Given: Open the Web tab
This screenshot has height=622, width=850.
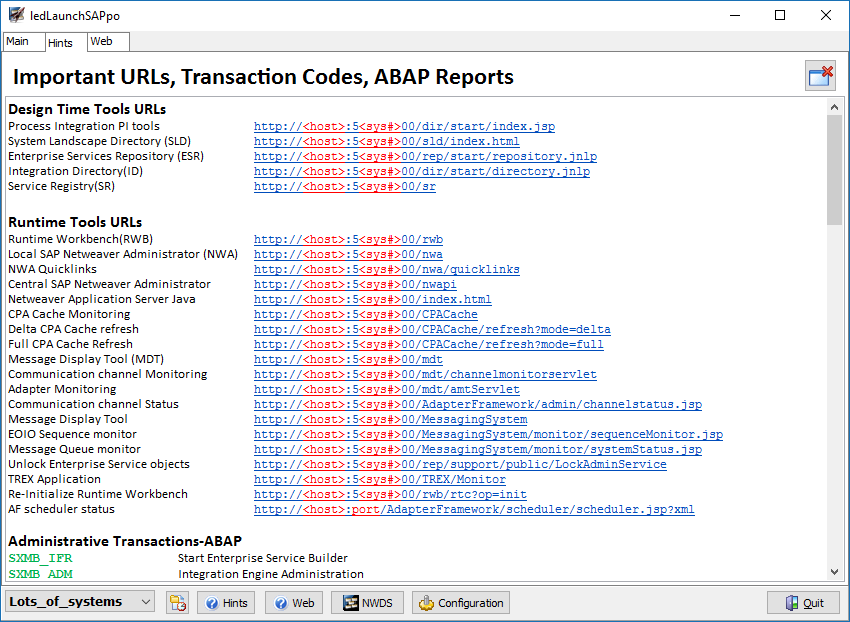Looking at the screenshot, I should 108,42.
